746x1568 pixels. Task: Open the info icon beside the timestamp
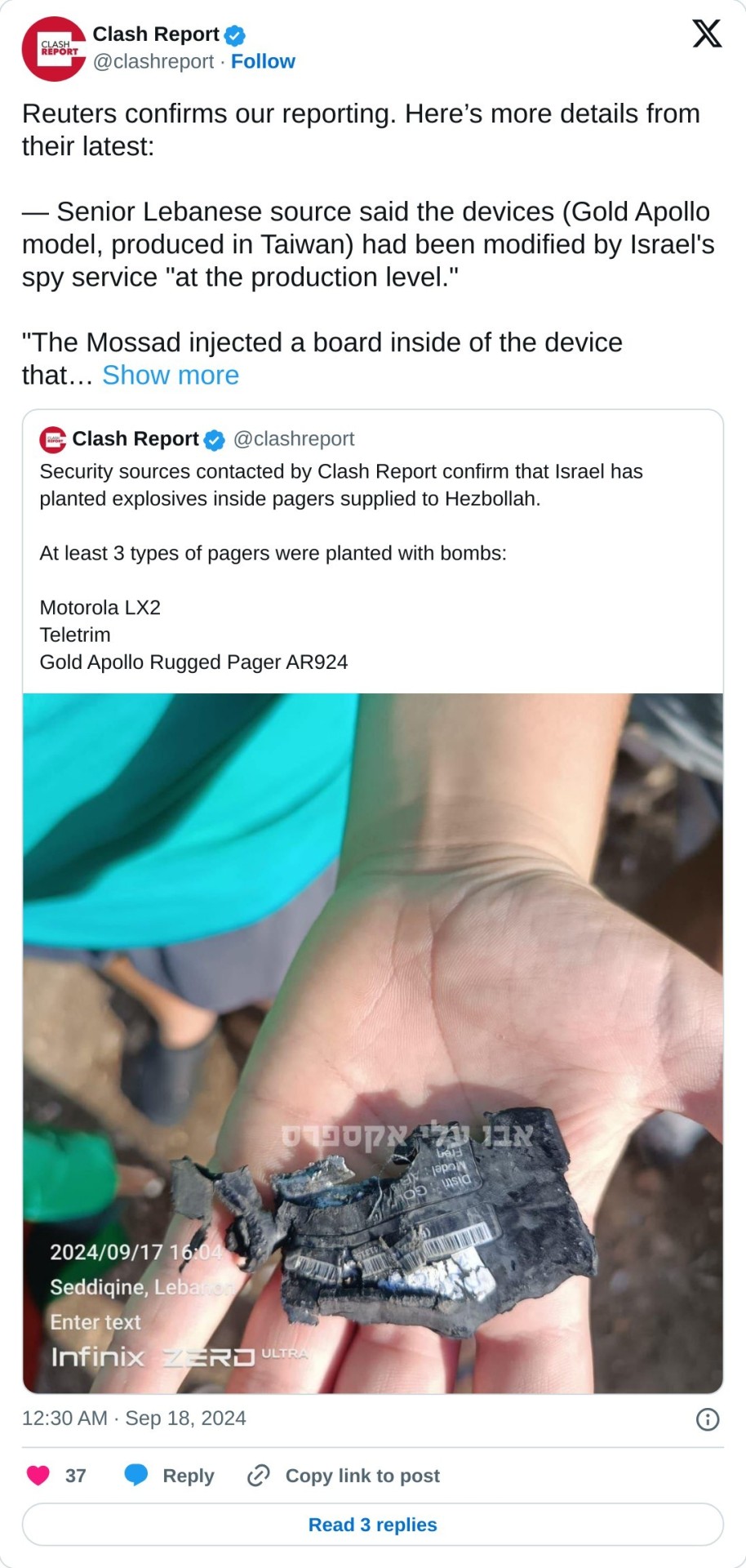click(708, 1419)
